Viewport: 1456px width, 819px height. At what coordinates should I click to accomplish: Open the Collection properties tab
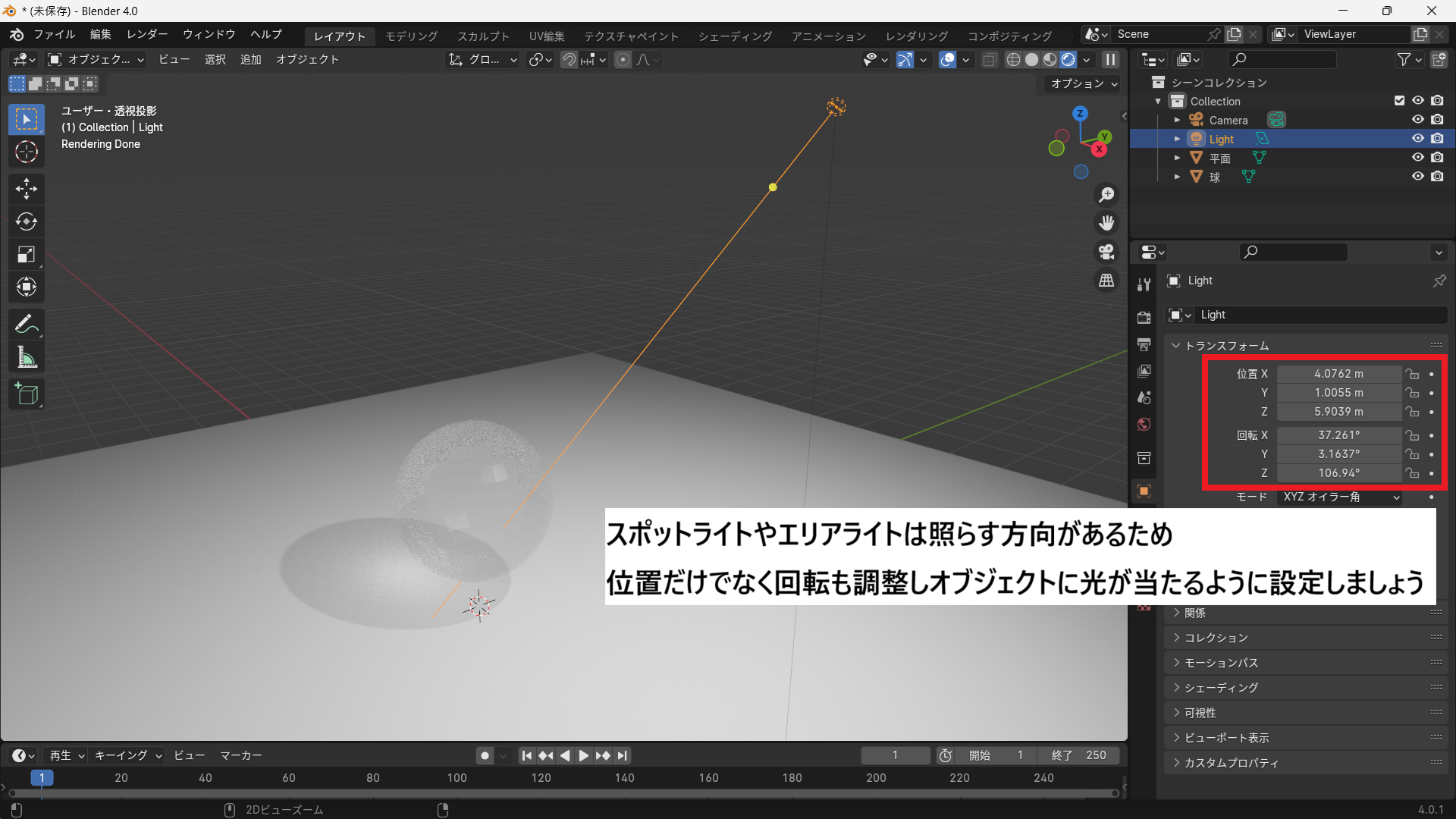[1144, 458]
